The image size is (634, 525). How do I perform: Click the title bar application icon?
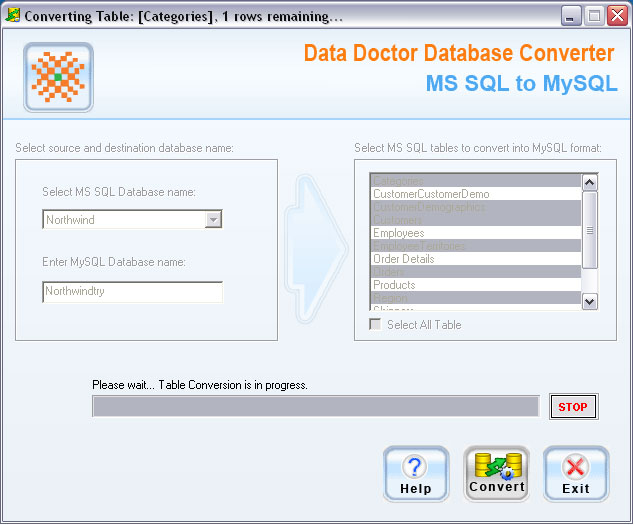pos(13,15)
